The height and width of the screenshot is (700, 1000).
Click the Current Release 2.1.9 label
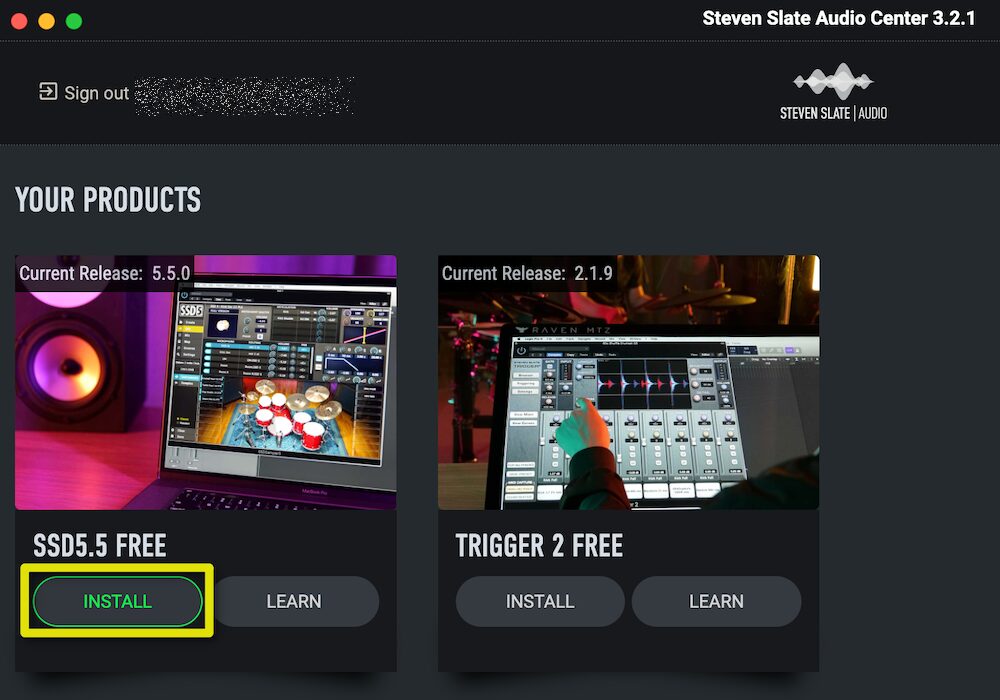(527, 273)
